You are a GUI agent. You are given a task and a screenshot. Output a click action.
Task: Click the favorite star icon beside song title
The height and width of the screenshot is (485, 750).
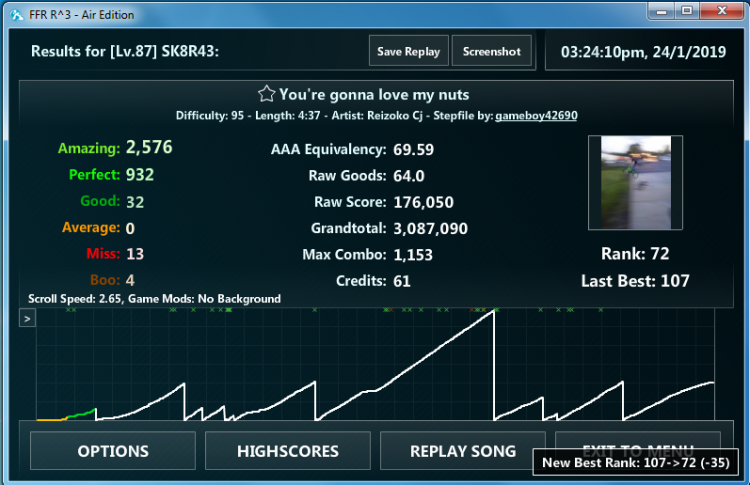coord(266,94)
